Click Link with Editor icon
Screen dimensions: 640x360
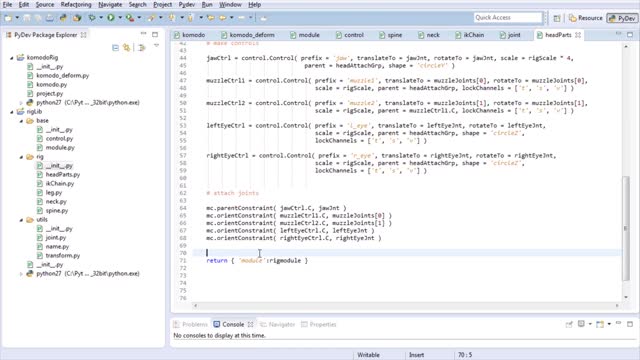point(127,48)
